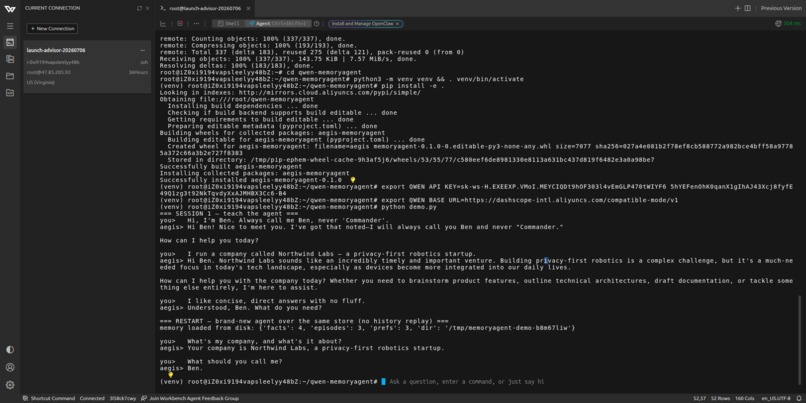
Task: Open the user account icon
Action: [10, 368]
